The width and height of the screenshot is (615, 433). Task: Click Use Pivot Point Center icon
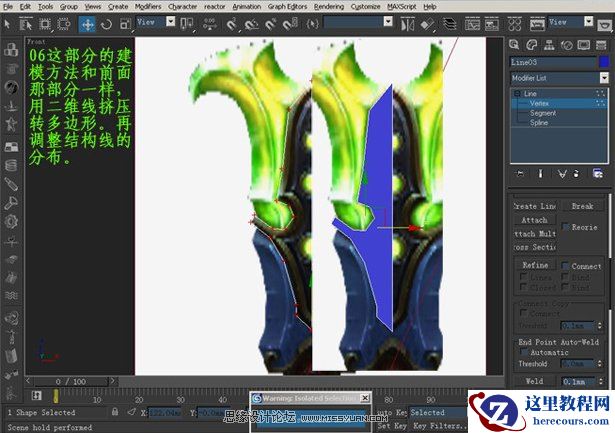[x=186, y=24]
